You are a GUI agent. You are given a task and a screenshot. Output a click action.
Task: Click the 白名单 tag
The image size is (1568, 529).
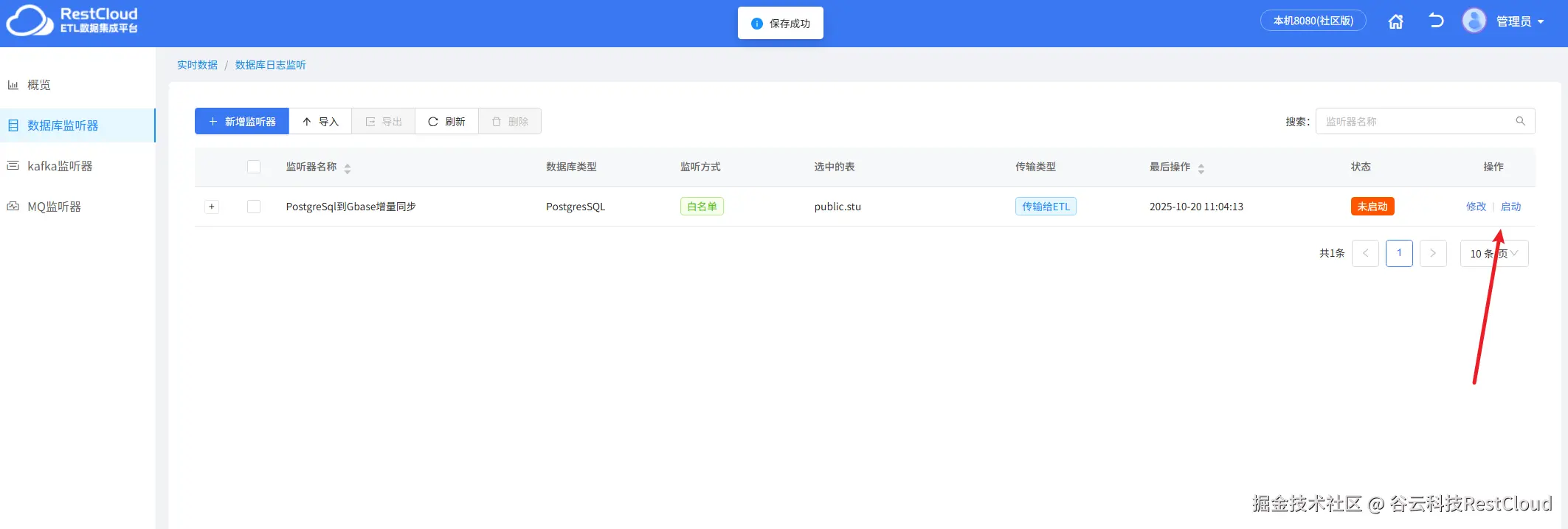pos(702,207)
